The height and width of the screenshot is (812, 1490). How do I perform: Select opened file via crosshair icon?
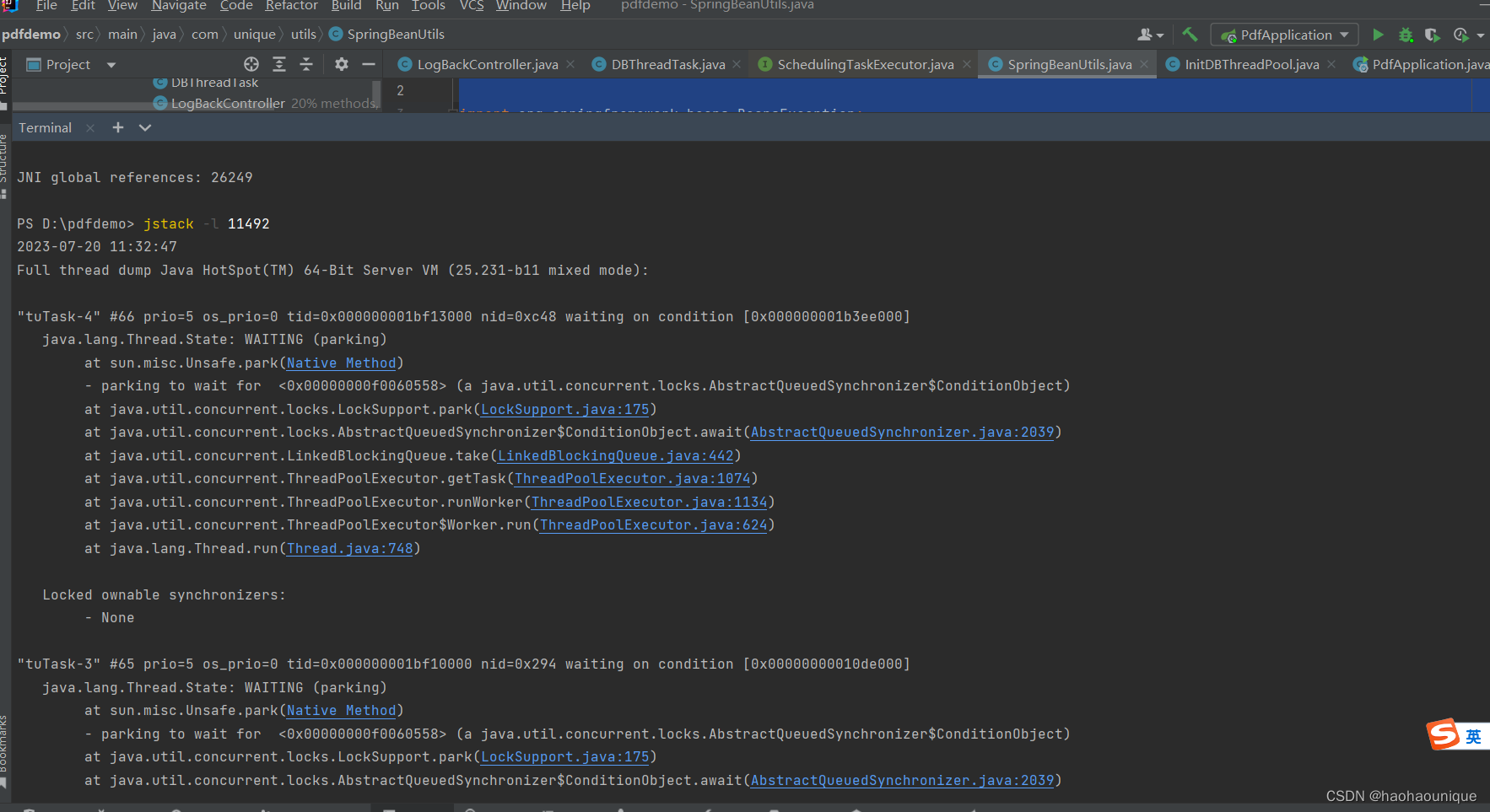(251, 64)
